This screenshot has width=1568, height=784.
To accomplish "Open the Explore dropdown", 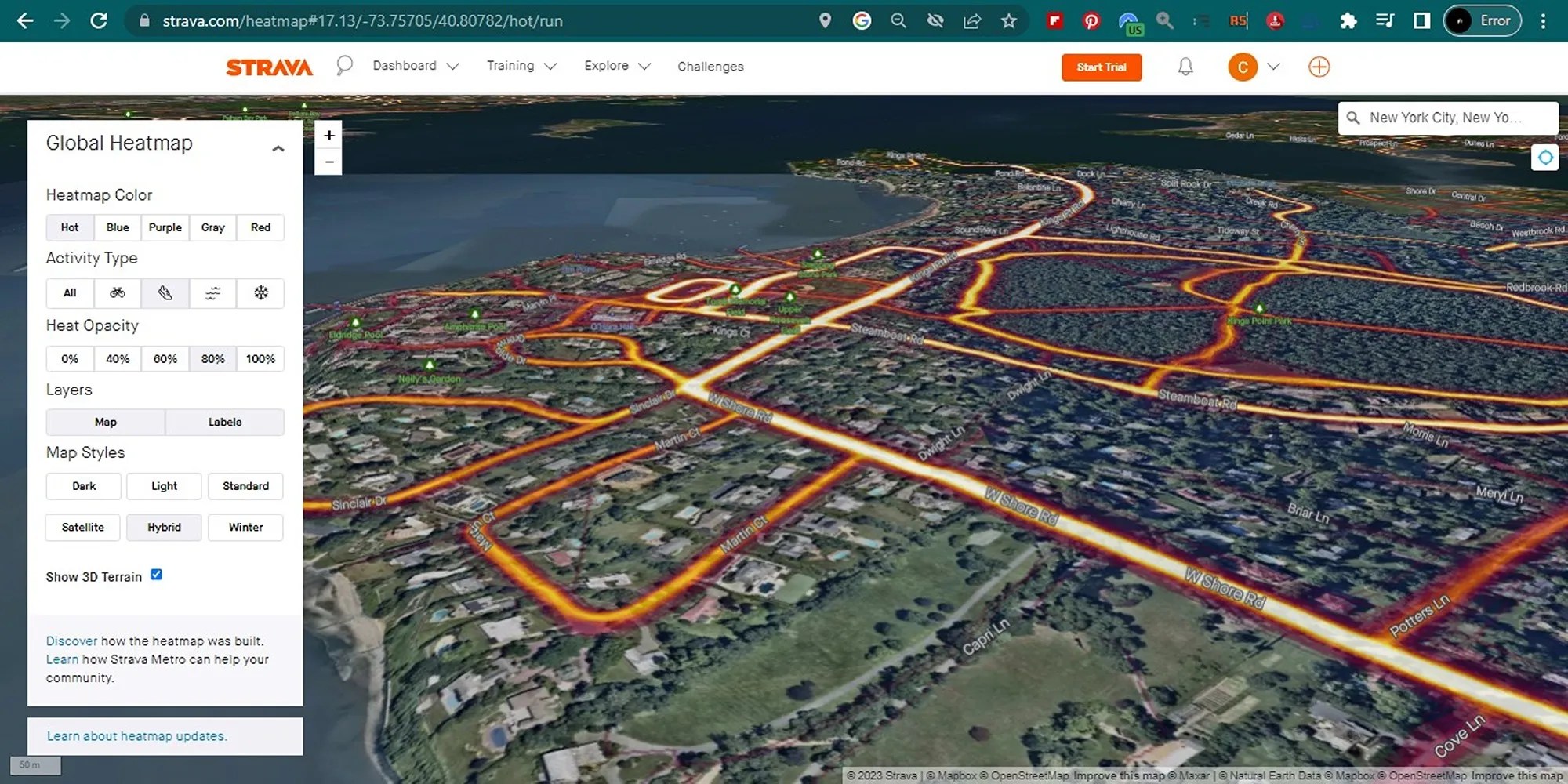I will coord(616,66).
